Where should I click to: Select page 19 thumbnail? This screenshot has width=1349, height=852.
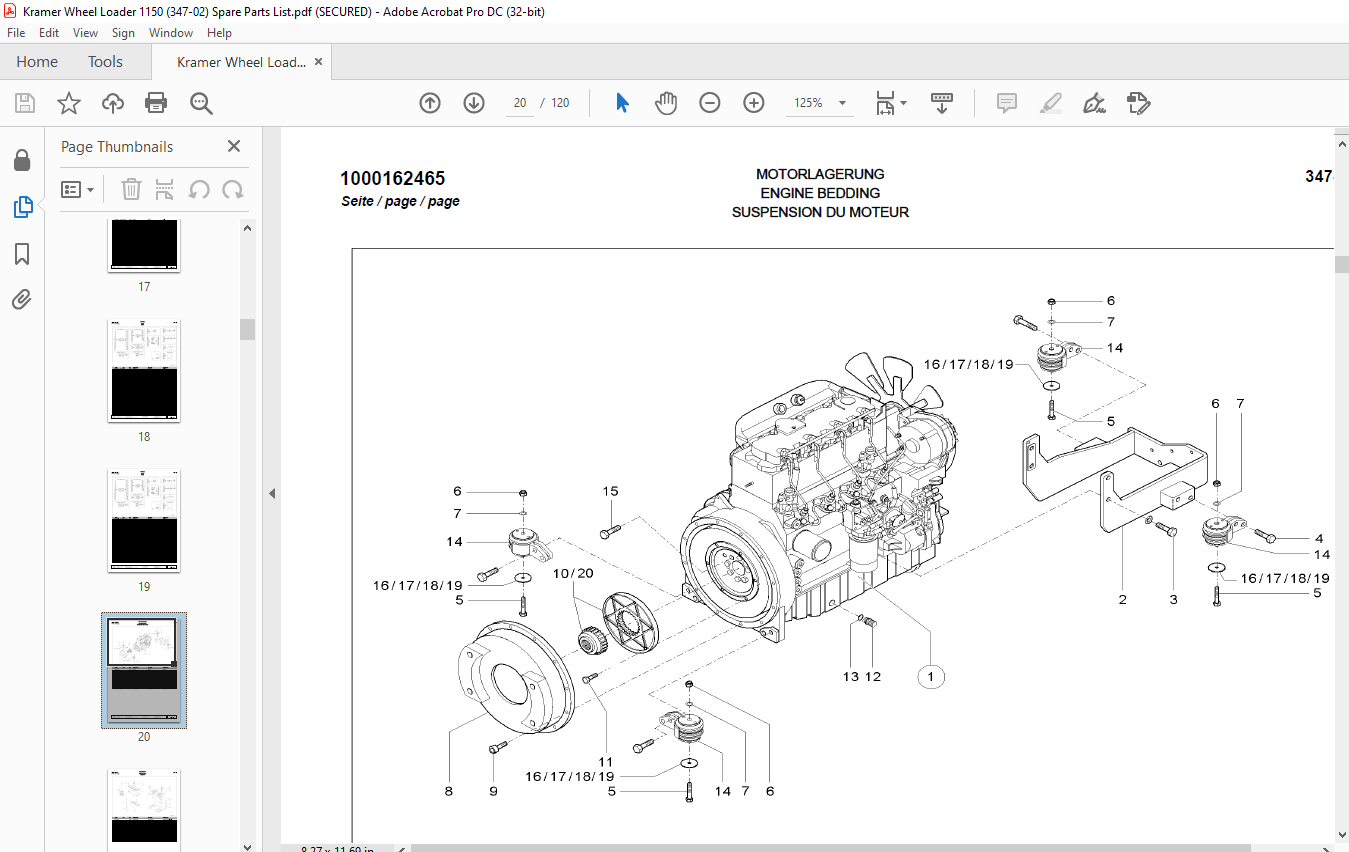coord(144,520)
